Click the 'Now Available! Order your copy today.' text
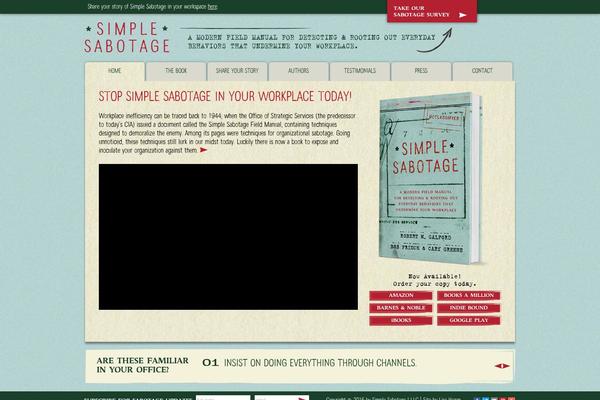The height and width of the screenshot is (400, 600). [435, 280]
